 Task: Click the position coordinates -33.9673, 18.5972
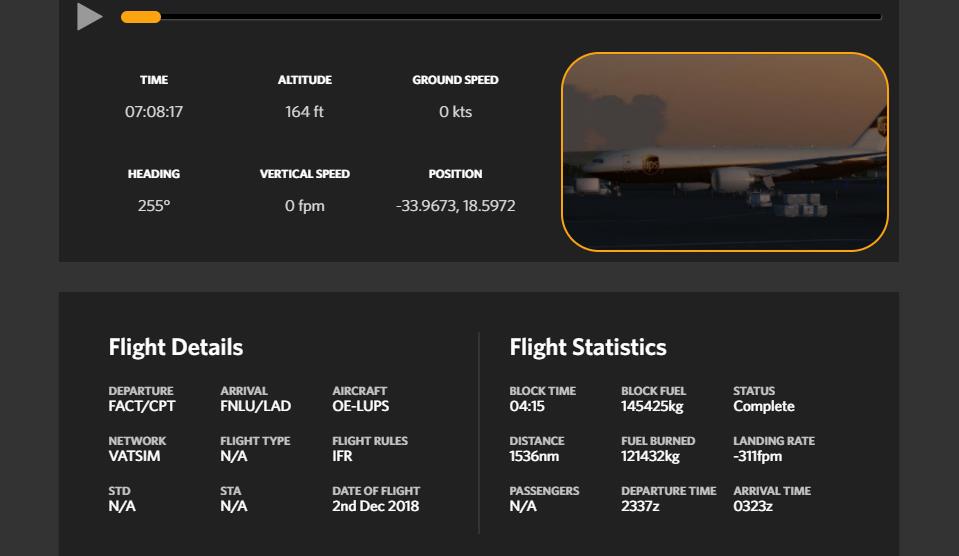(455, 206)
